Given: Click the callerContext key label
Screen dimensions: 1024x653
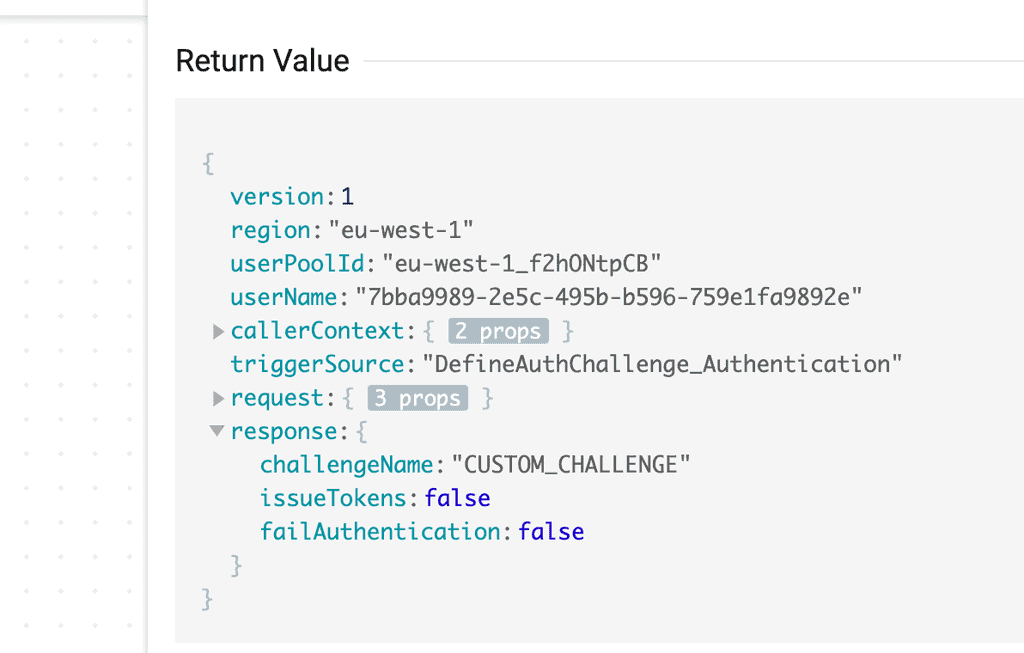Looking at the screenshot, I should (x=316, y=331).
